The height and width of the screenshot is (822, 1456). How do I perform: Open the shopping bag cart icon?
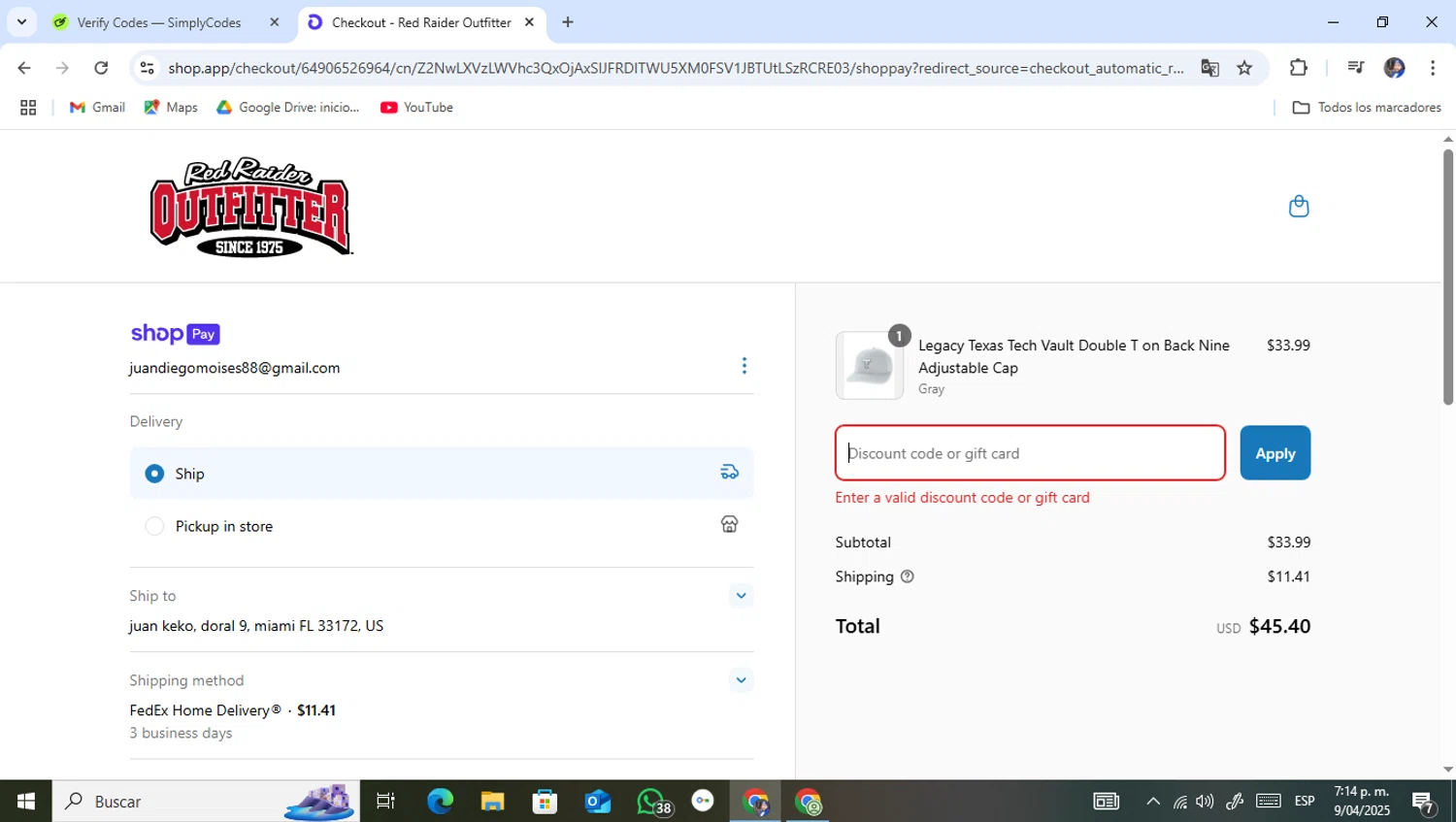(1299, 206)
